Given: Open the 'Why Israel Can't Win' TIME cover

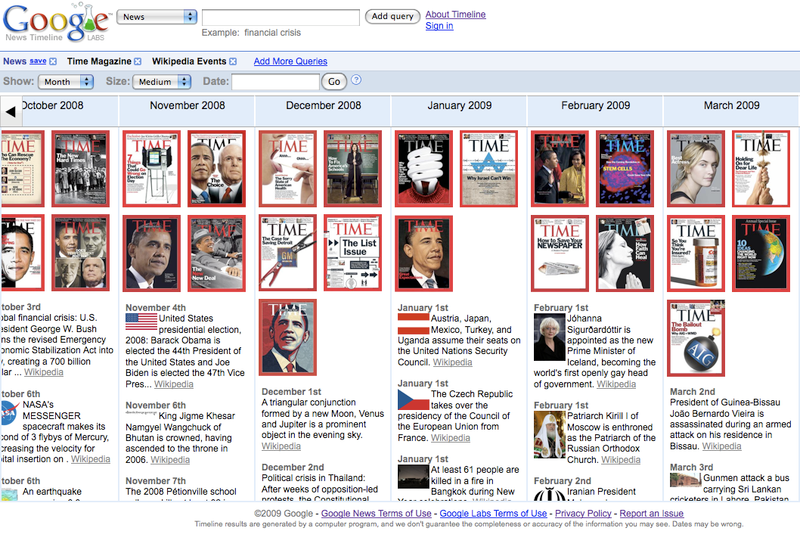Looking at the screenshot, I should 489,168.
